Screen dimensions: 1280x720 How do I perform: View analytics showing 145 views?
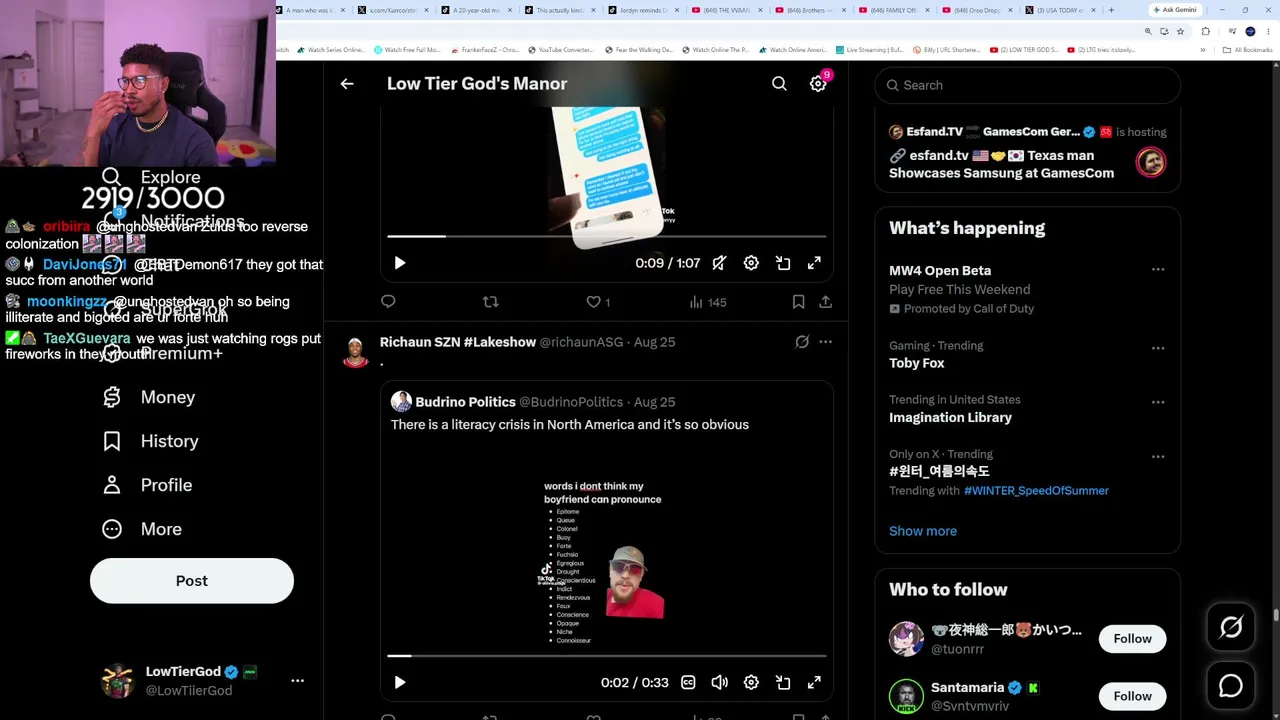[708, 302]
